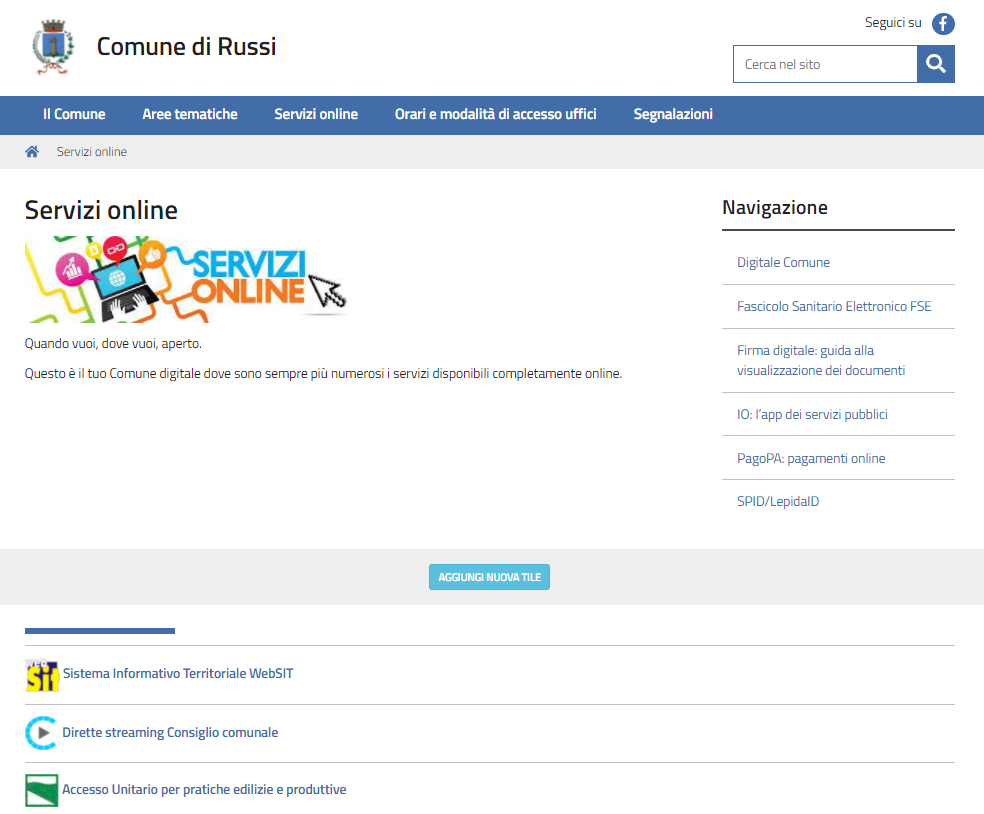Click the streaming play icon
984x814 pixels.
(x=41, y=733)
